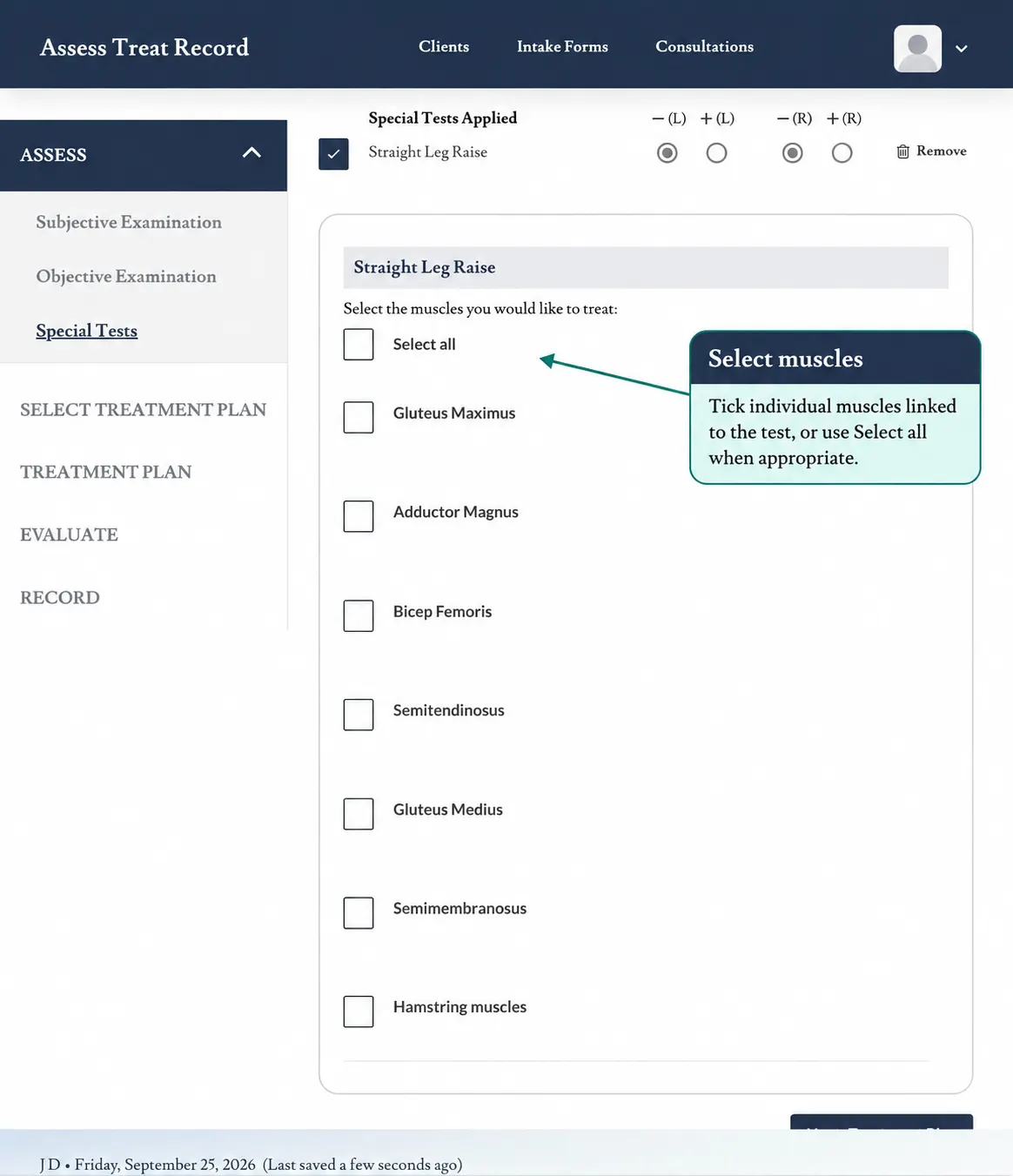1013x1176 pixels.
Task: Tick the Gluteus Maximus checkbox
Action: pyautogui.click(x=359, y=418)
